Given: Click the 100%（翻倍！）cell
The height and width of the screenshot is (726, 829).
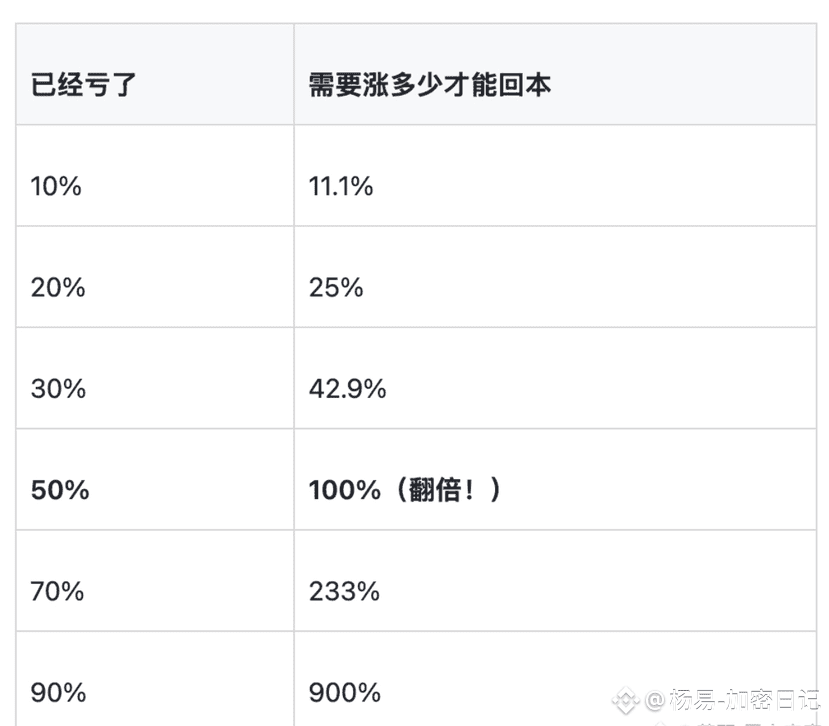Looking at the screenshot, I should pyautogui.click(x=404, y=490).
